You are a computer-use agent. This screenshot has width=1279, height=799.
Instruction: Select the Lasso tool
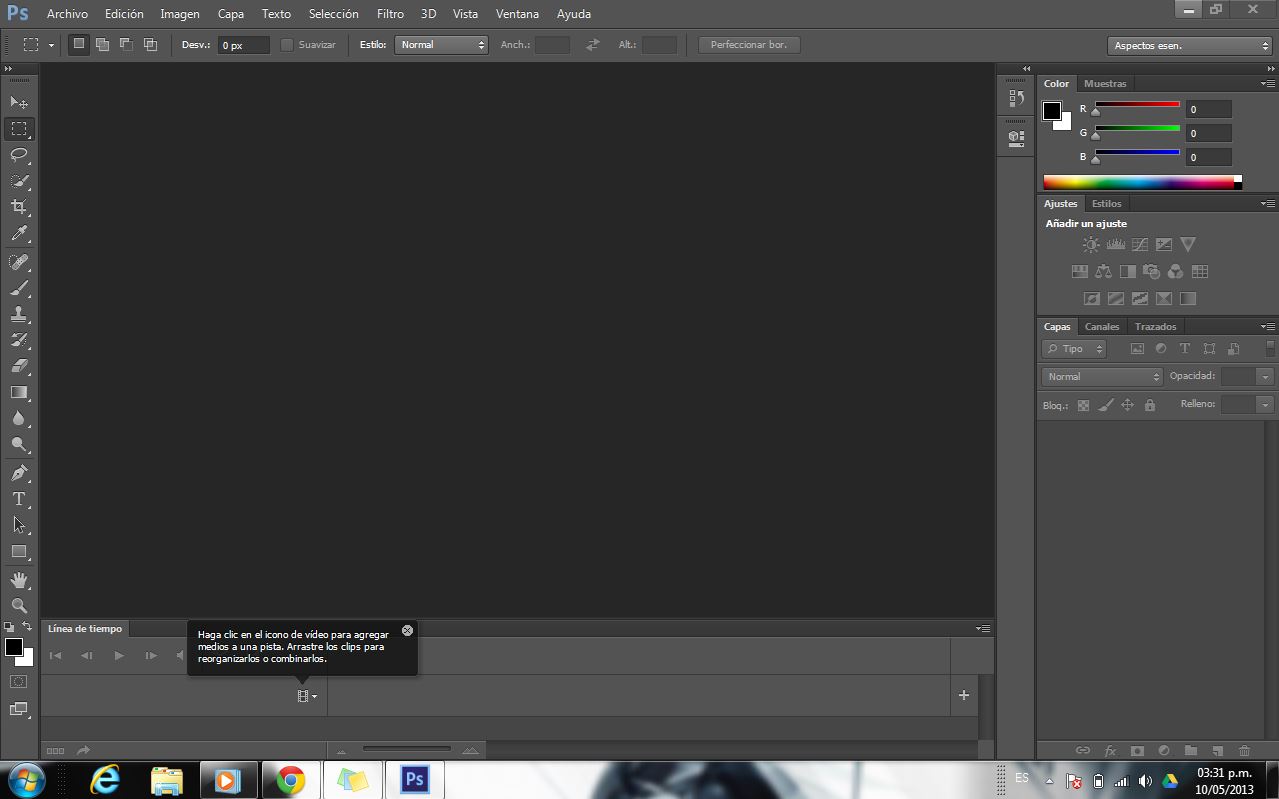[19, 155]
